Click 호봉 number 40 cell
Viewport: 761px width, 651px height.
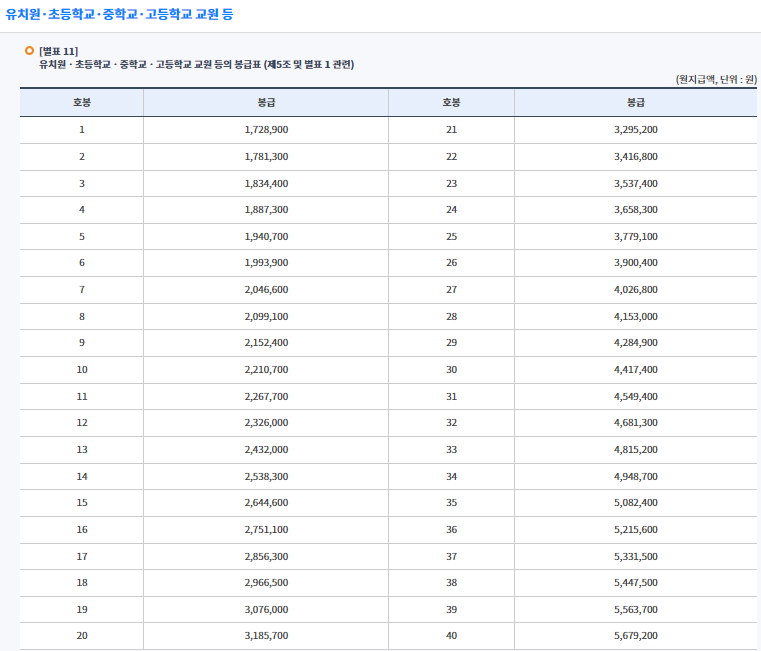(451, 636)
